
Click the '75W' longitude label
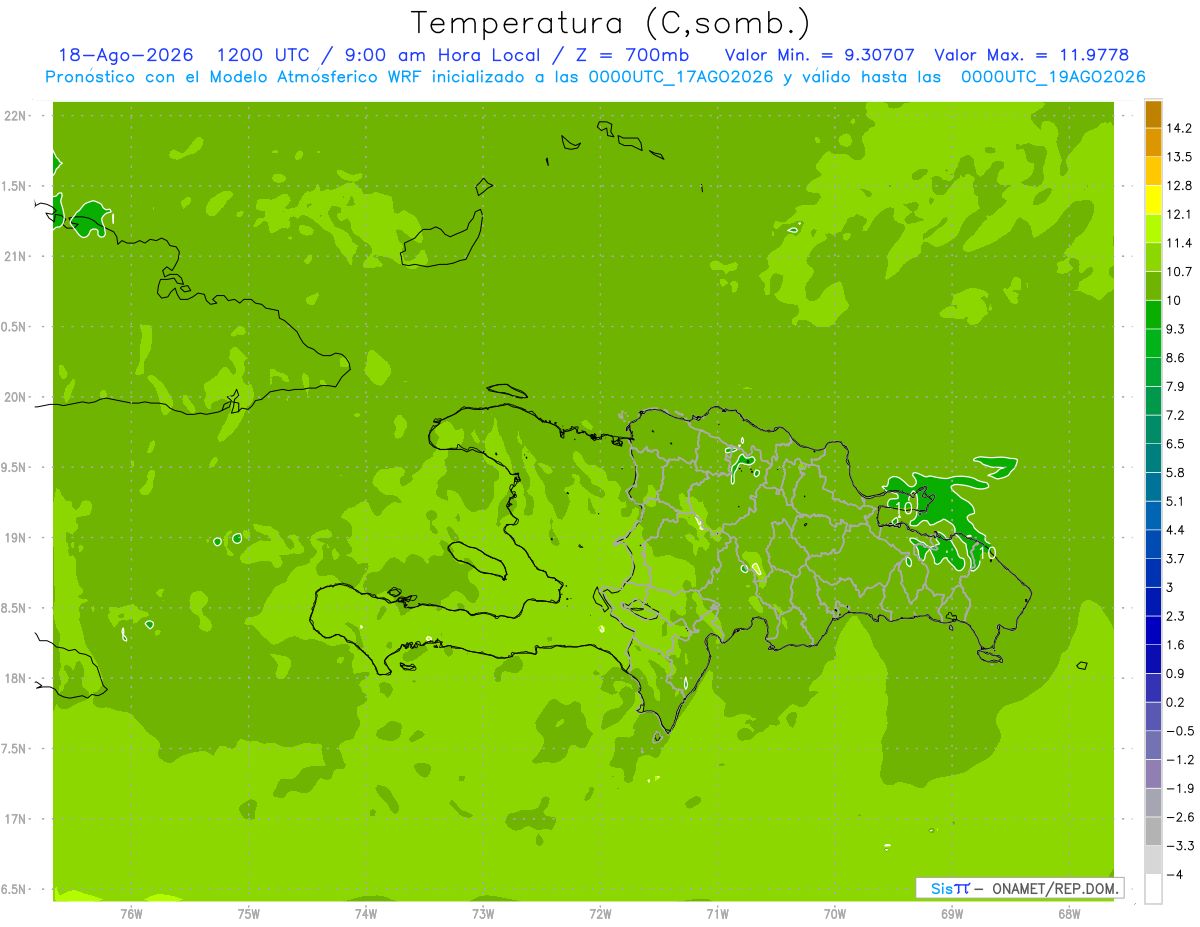click(x=249, y=912)
